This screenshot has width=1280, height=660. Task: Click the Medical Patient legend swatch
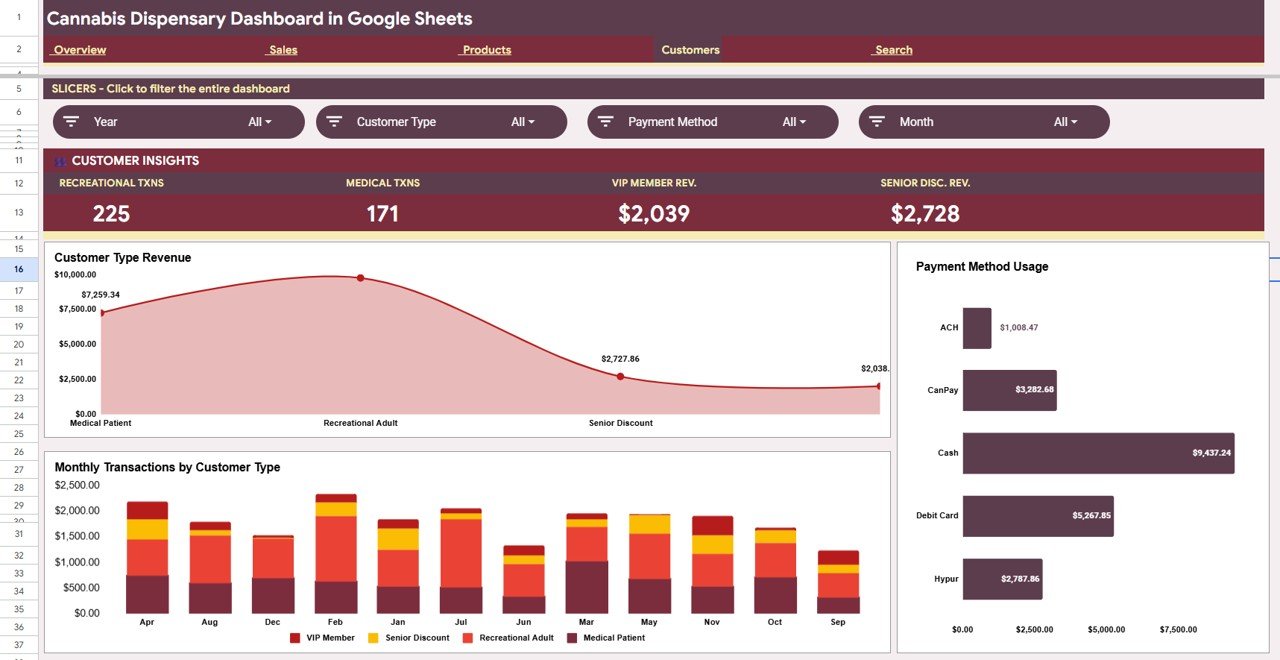click(x=572, y=638)
